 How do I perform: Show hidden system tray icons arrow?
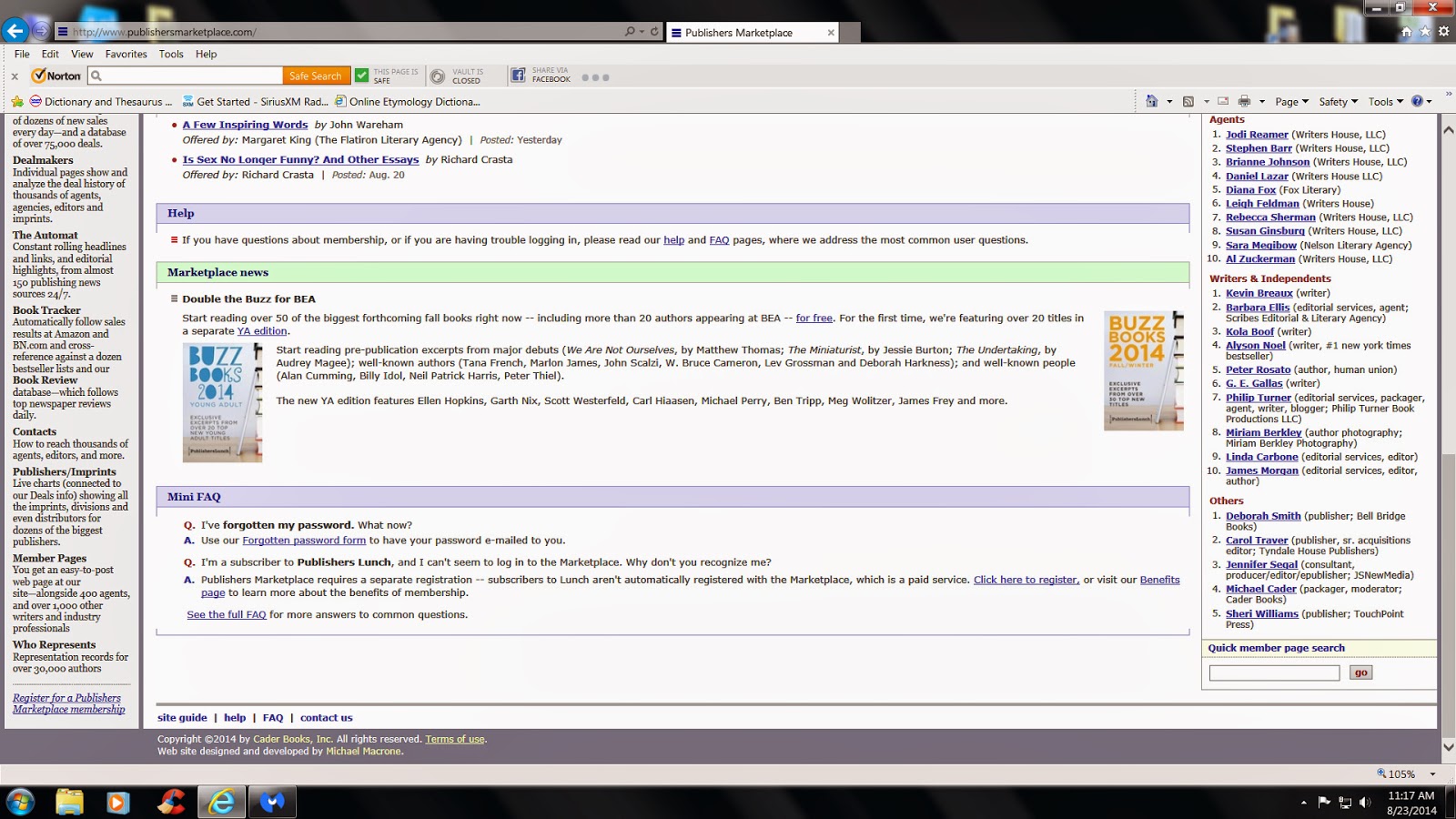1303,803
